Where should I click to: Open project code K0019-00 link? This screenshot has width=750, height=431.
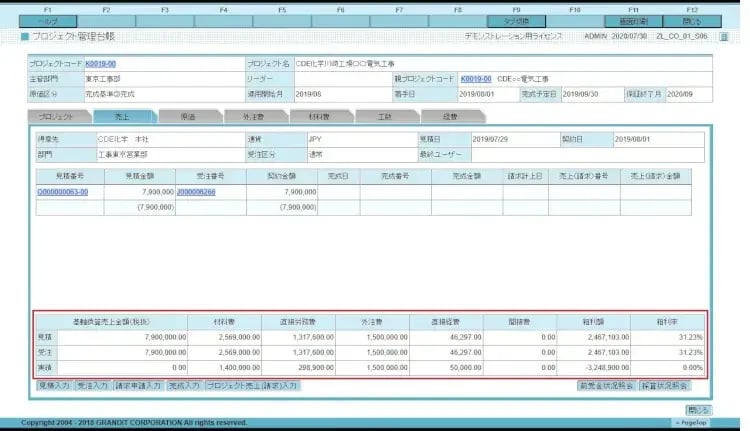click(x=100, y=64)
